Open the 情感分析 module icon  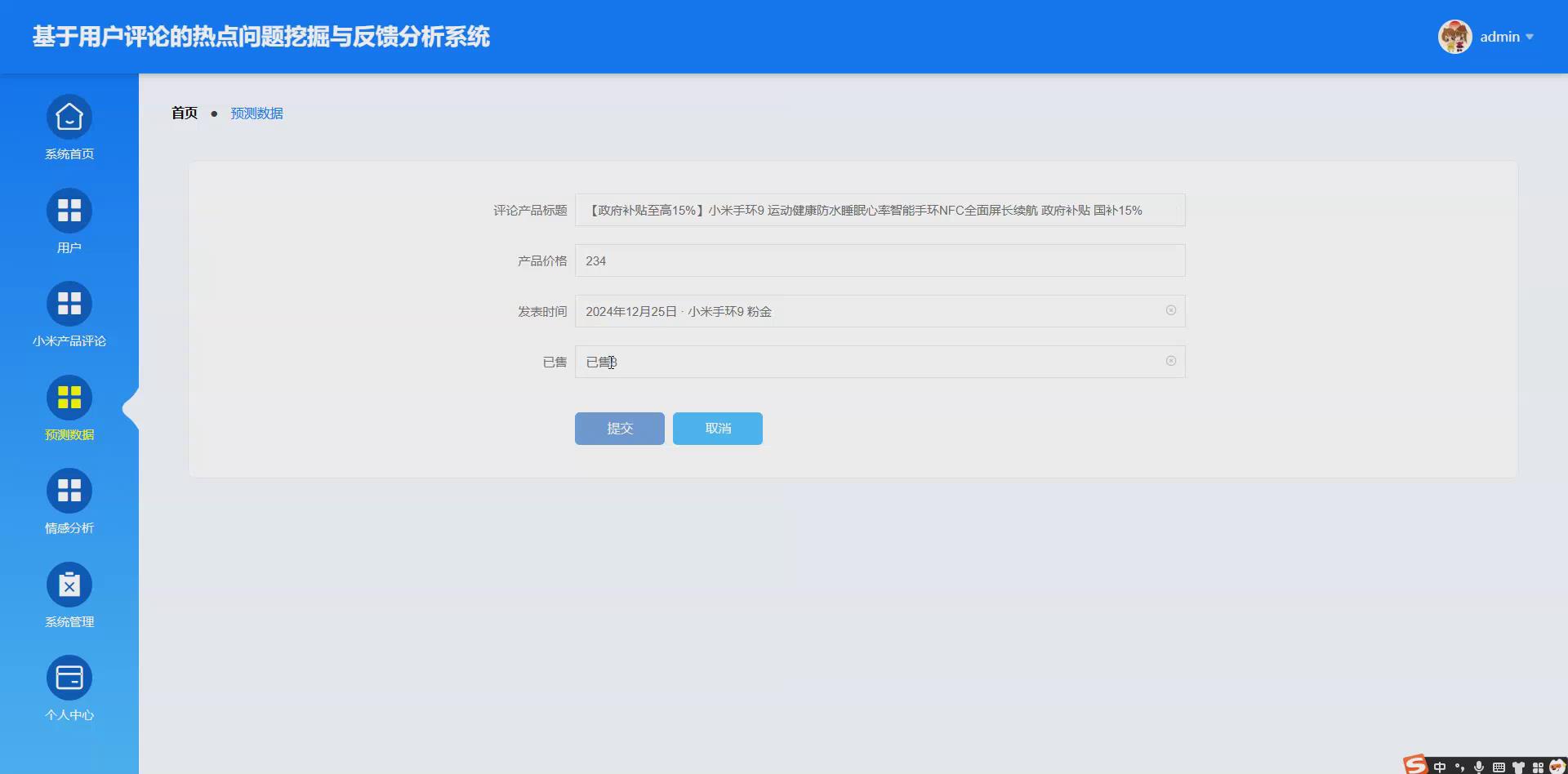coord(69,490)
